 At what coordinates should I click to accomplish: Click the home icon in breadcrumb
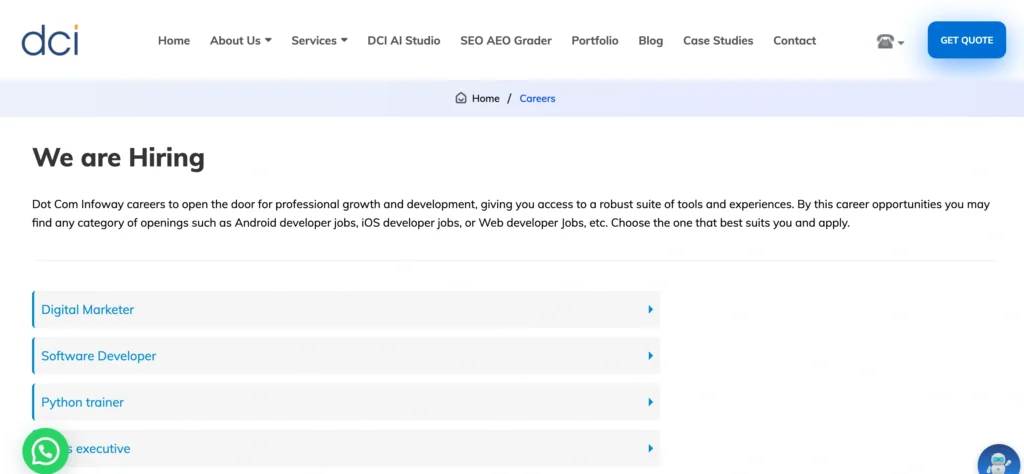(x=461, y=98)
